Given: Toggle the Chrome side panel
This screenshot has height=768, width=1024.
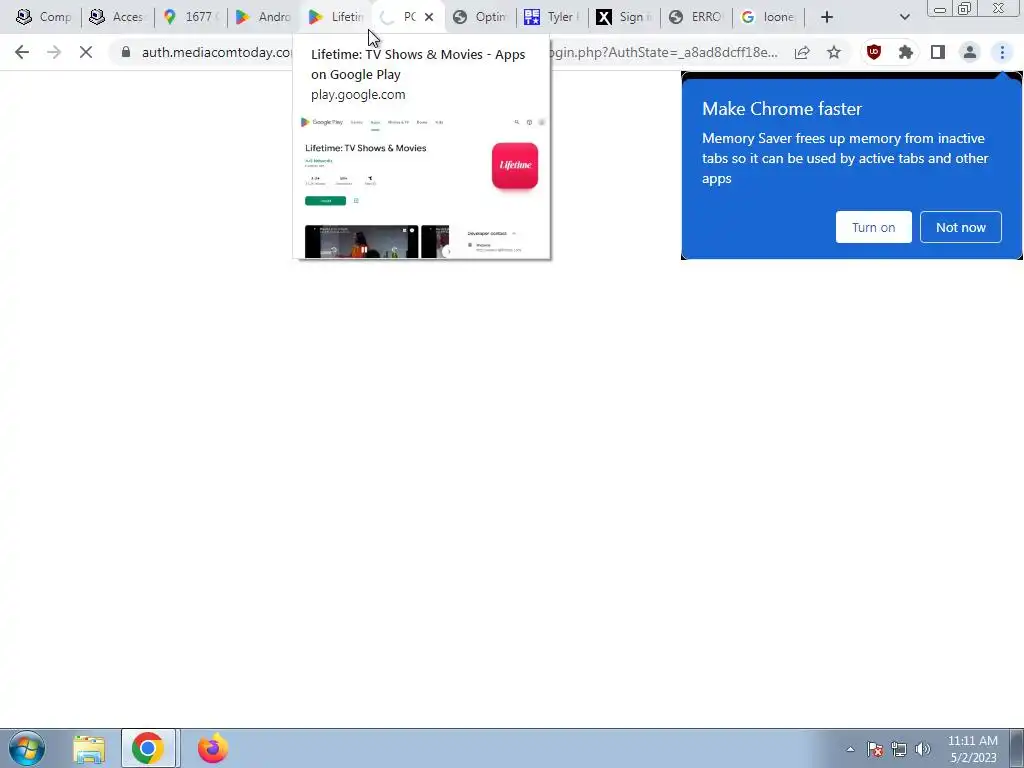Looking at the screenshot, I should 938,52.
